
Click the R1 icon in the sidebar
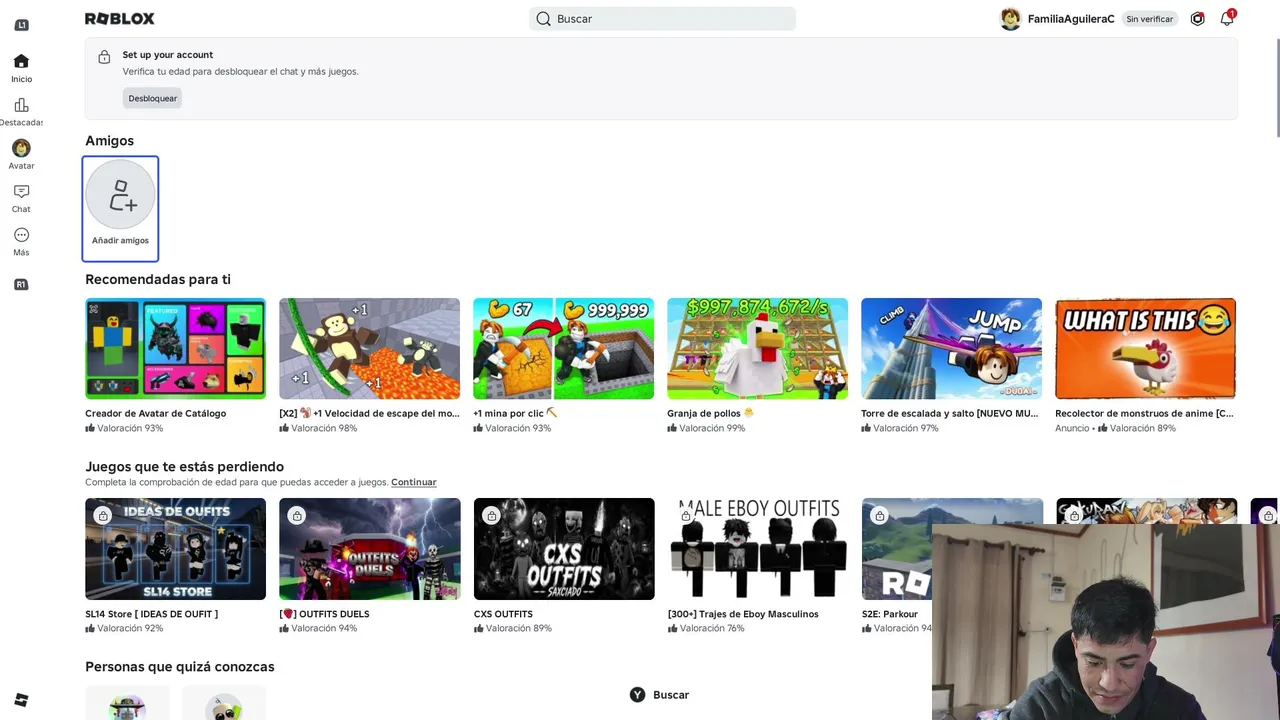(x=21, y=285)
